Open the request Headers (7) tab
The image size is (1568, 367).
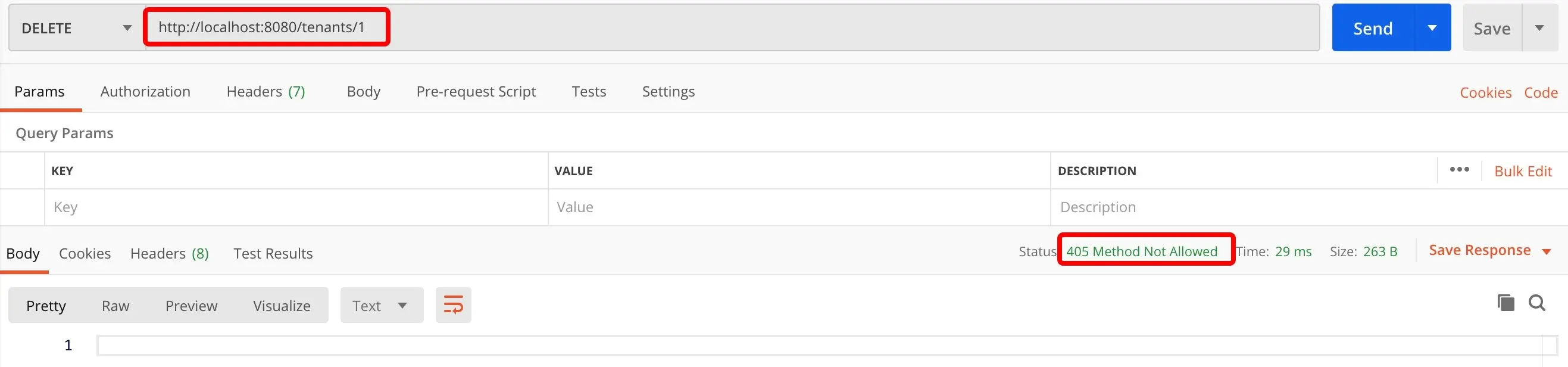pyautogui.click(x=266, y=91)
